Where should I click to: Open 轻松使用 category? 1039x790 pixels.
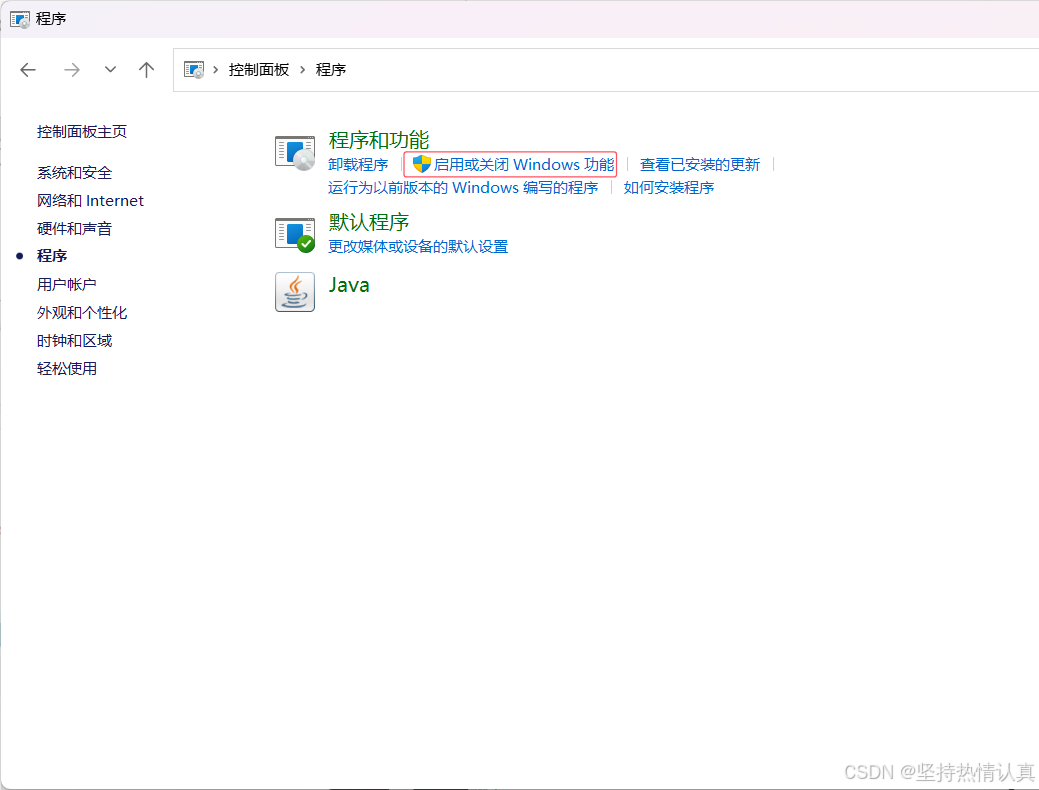tap(66, 368)
